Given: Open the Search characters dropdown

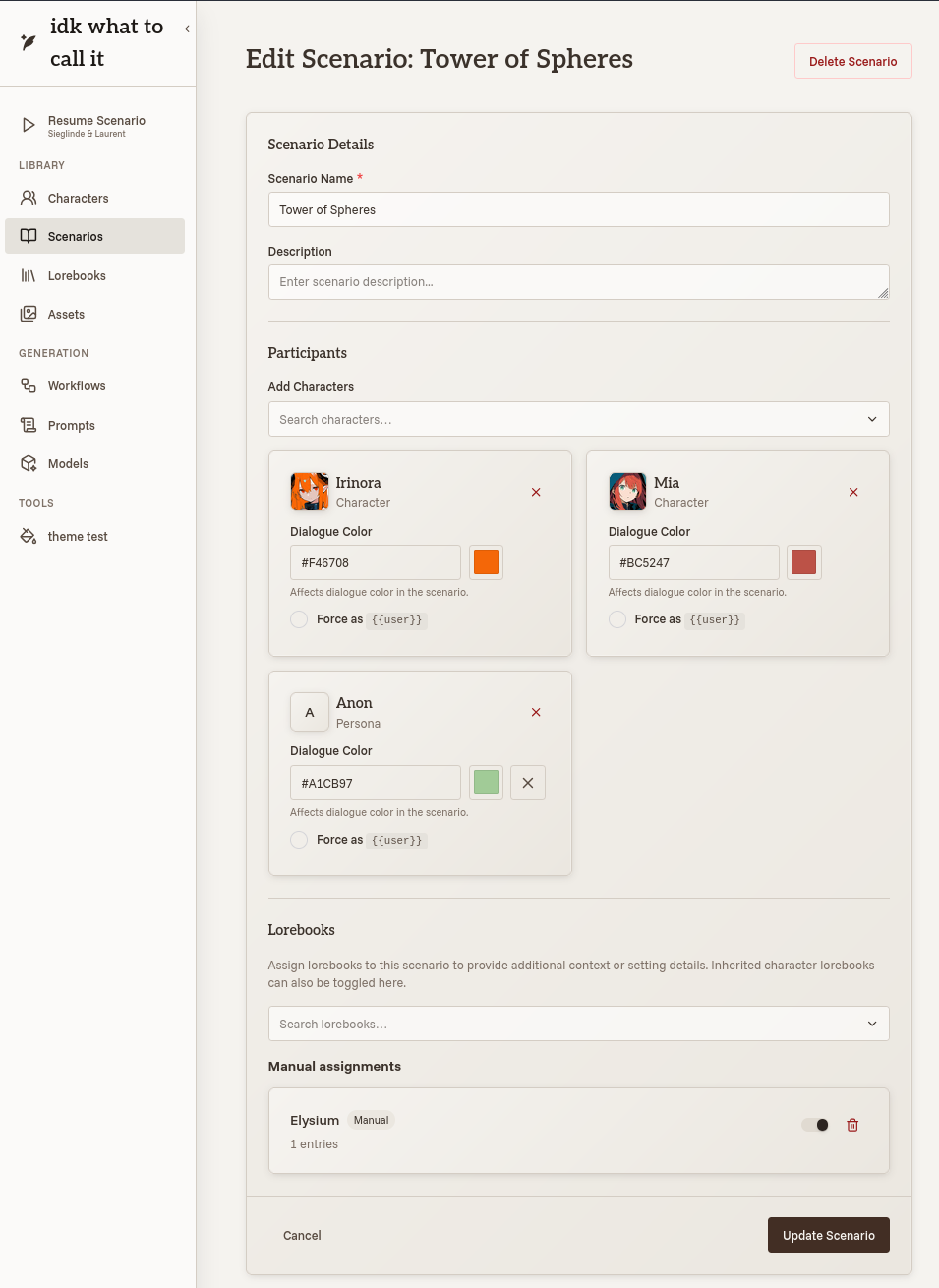Looking at the screenshot, I should click(578, 419).
